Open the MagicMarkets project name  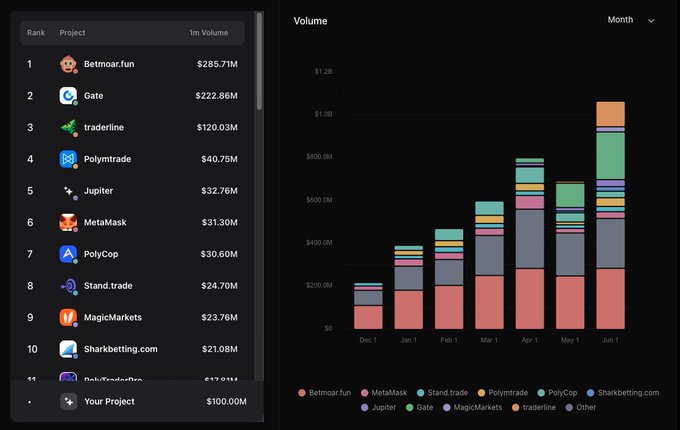tap(113, 317)
